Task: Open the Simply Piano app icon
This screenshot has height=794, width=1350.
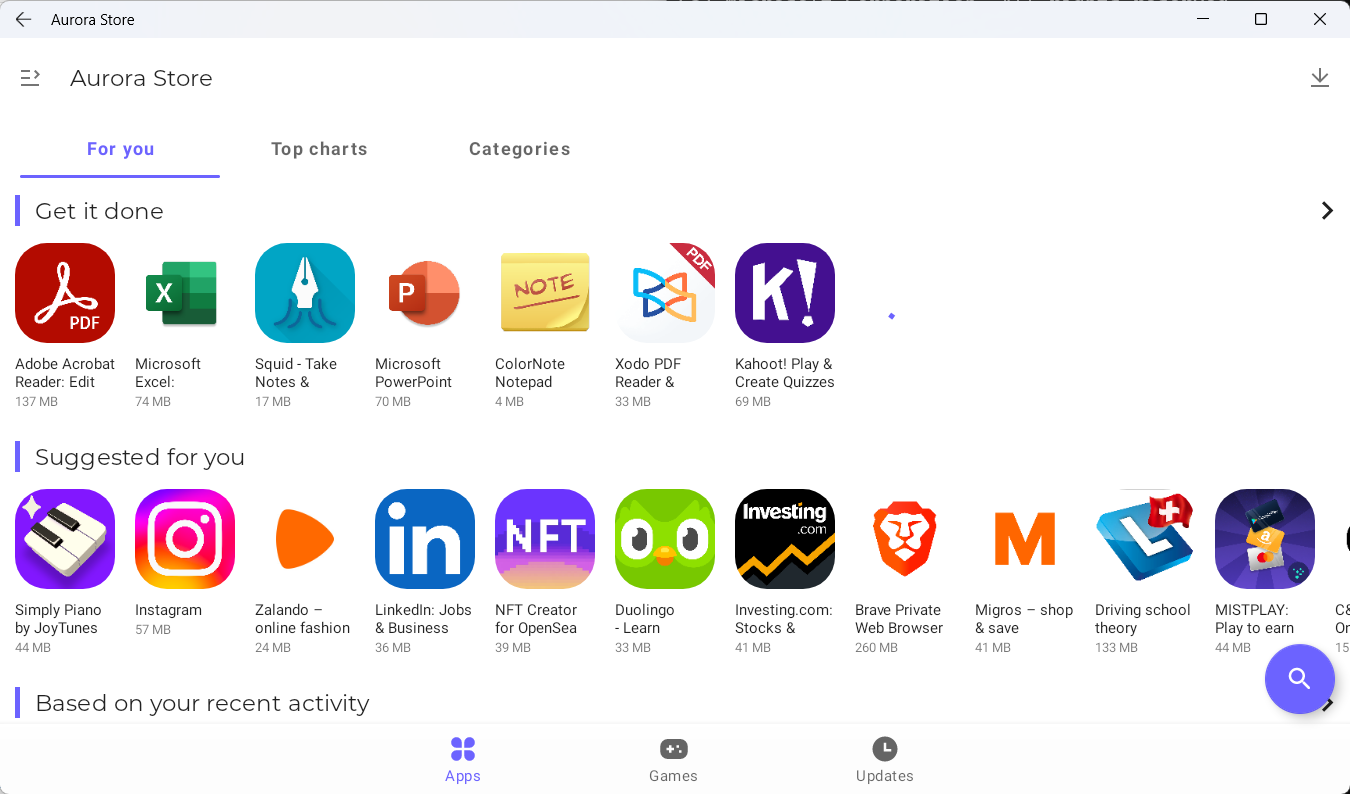Action: 65,539
